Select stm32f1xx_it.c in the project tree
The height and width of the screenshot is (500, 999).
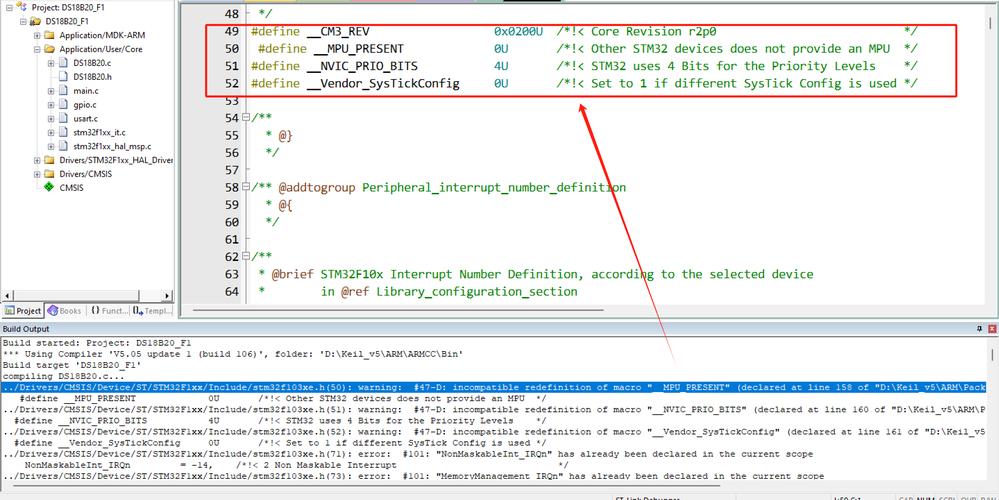click(99, 132)
